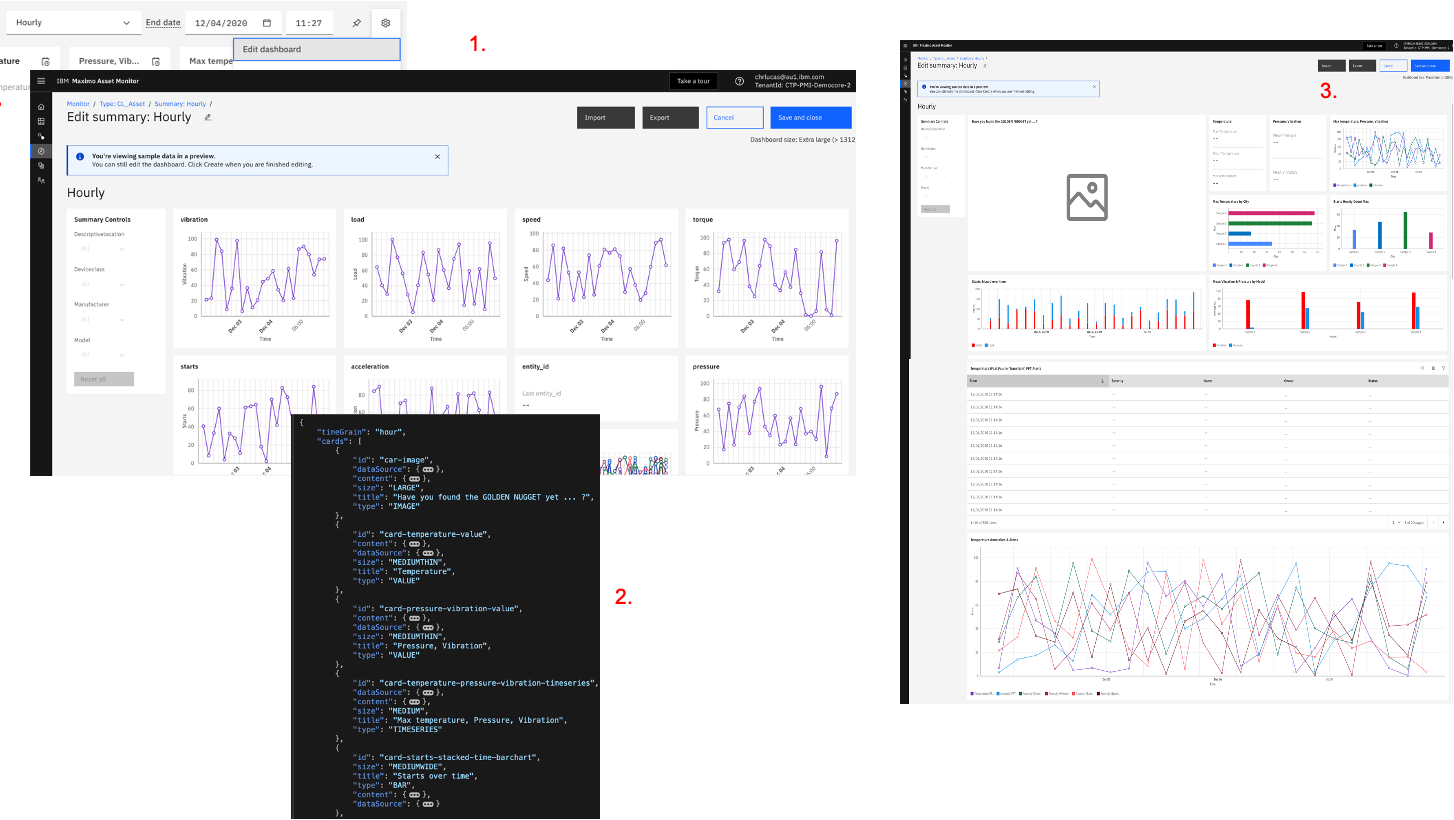Click the vibration chart card
Image resolution: width=1454 pixels, height=820 pixels.
point(253,278)
